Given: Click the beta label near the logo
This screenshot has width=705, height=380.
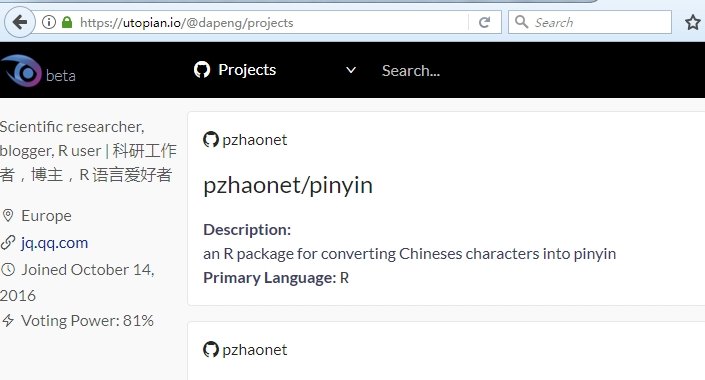Looking at the screenshot, I should [61, 76].
